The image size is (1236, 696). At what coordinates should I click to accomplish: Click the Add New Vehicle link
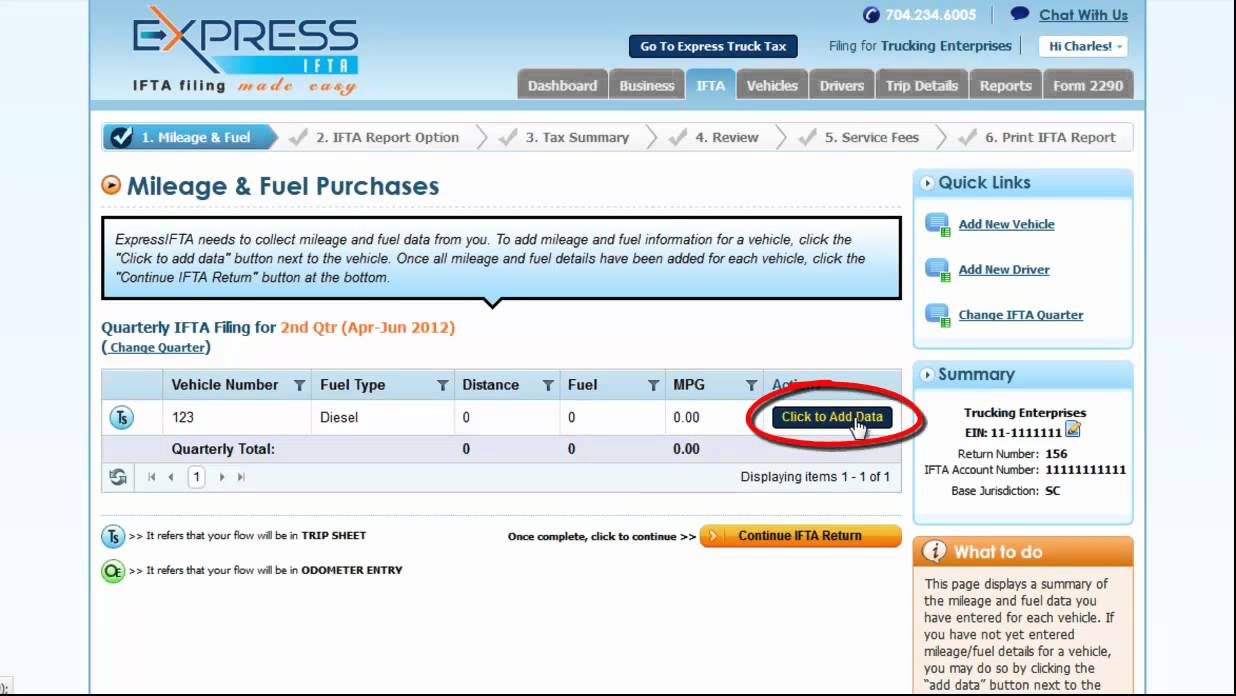click(x=1006, y=225)
